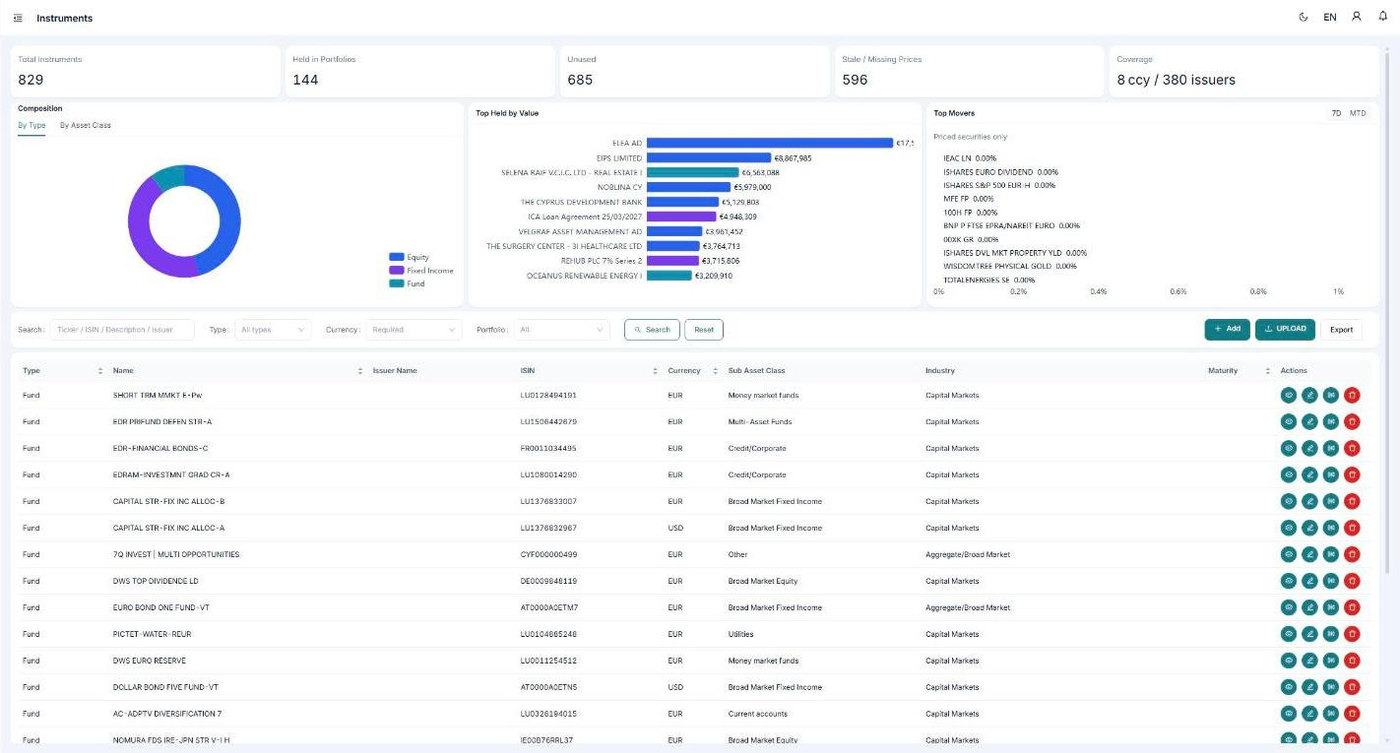
Task: Click the Search button
Action: click(652, 329)
